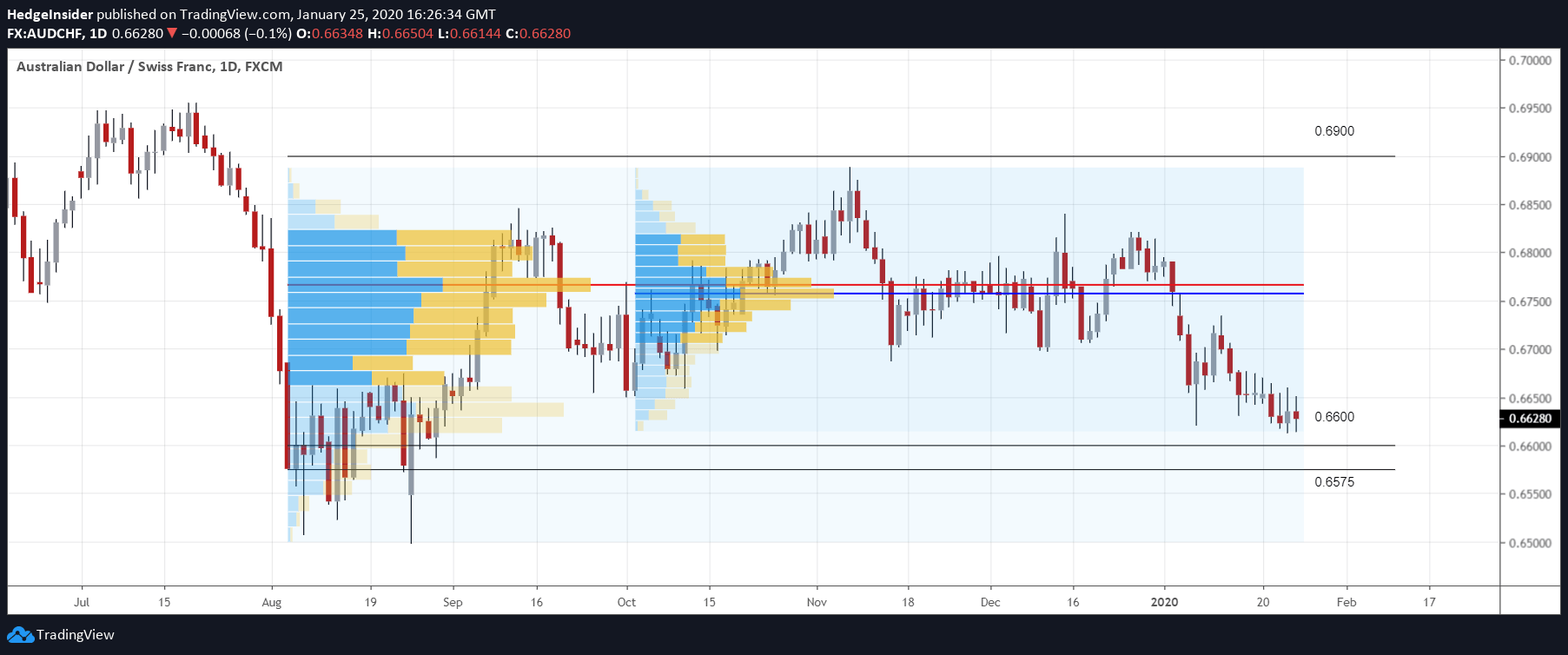
Task: Click the Oct label on time axis
Action: tap(626, 602)
